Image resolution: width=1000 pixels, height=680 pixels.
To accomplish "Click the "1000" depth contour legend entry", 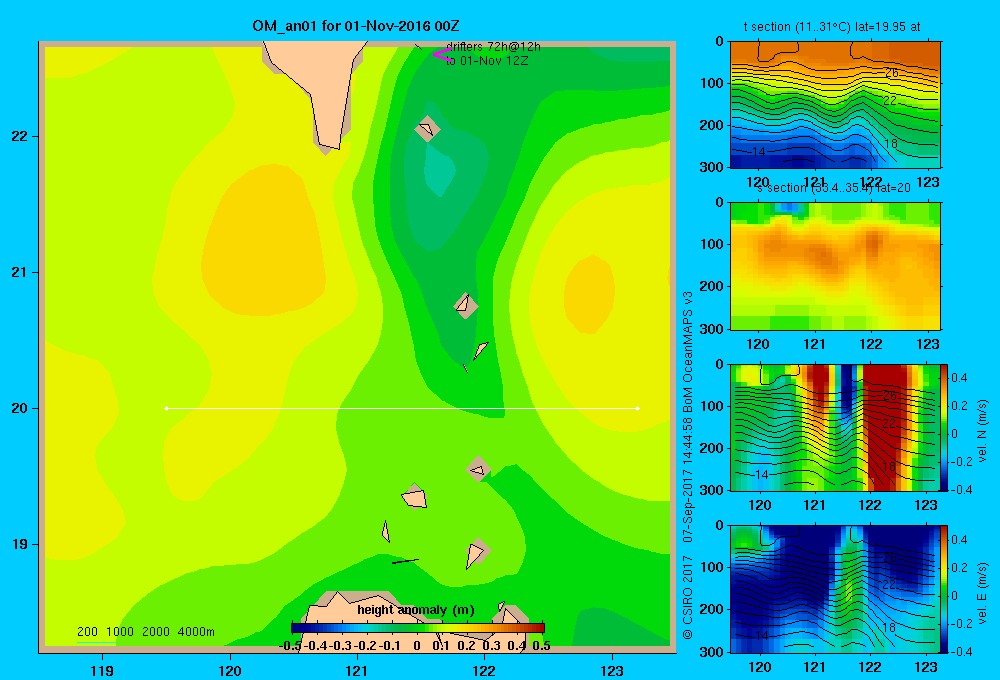I will coord(119,632).
